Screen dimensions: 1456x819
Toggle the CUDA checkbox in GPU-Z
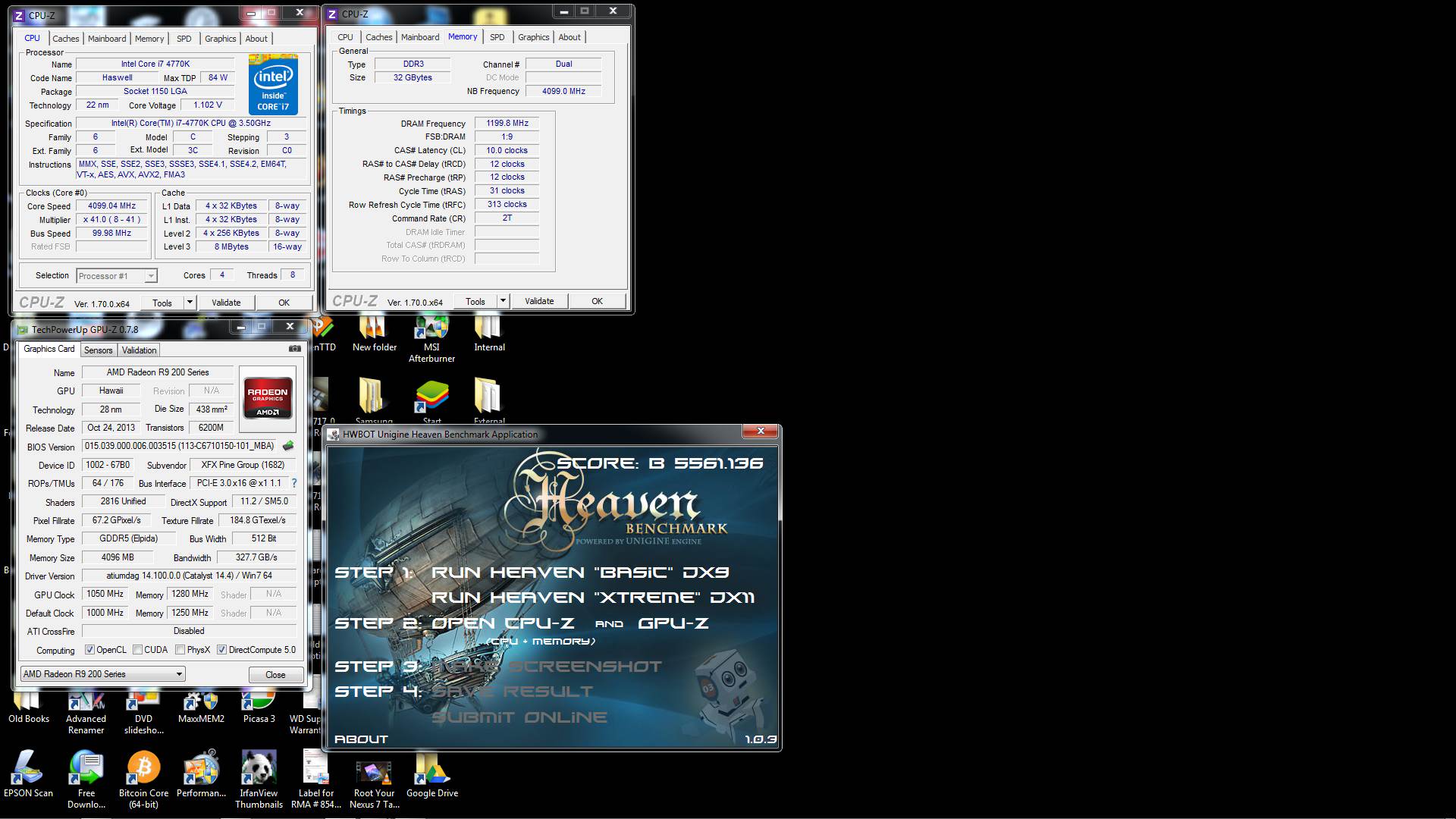137,650
